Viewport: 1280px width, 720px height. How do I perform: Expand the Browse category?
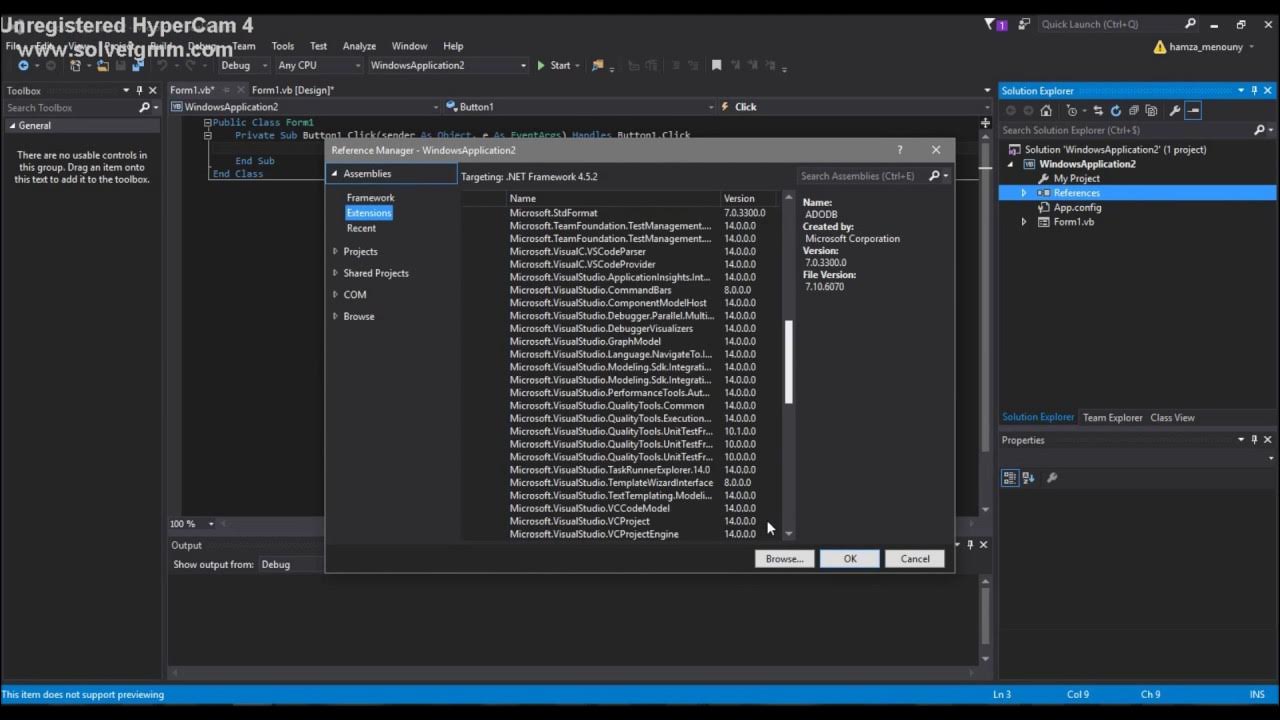(335, 316)
